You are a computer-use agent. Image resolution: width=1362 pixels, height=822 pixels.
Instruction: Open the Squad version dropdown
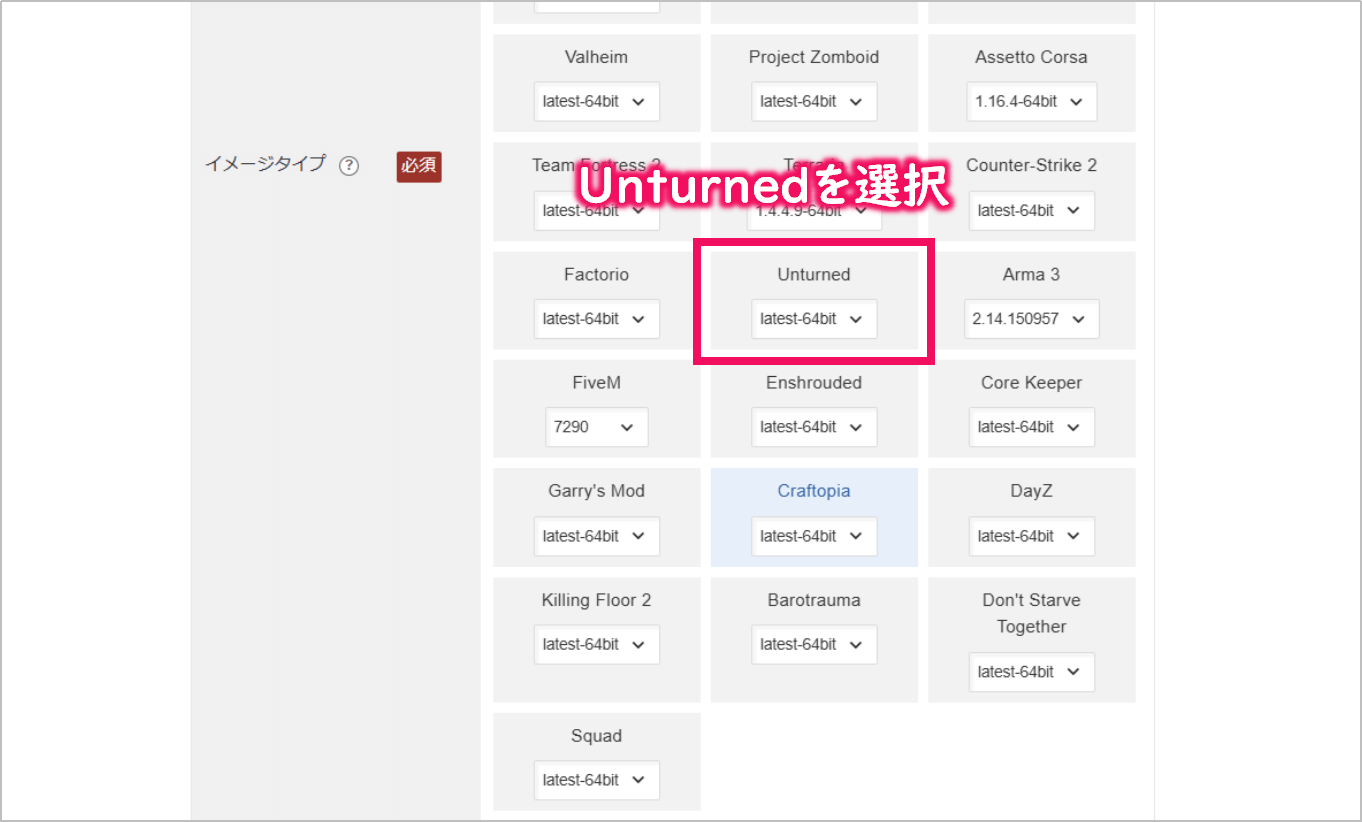(x=596, y=780)
